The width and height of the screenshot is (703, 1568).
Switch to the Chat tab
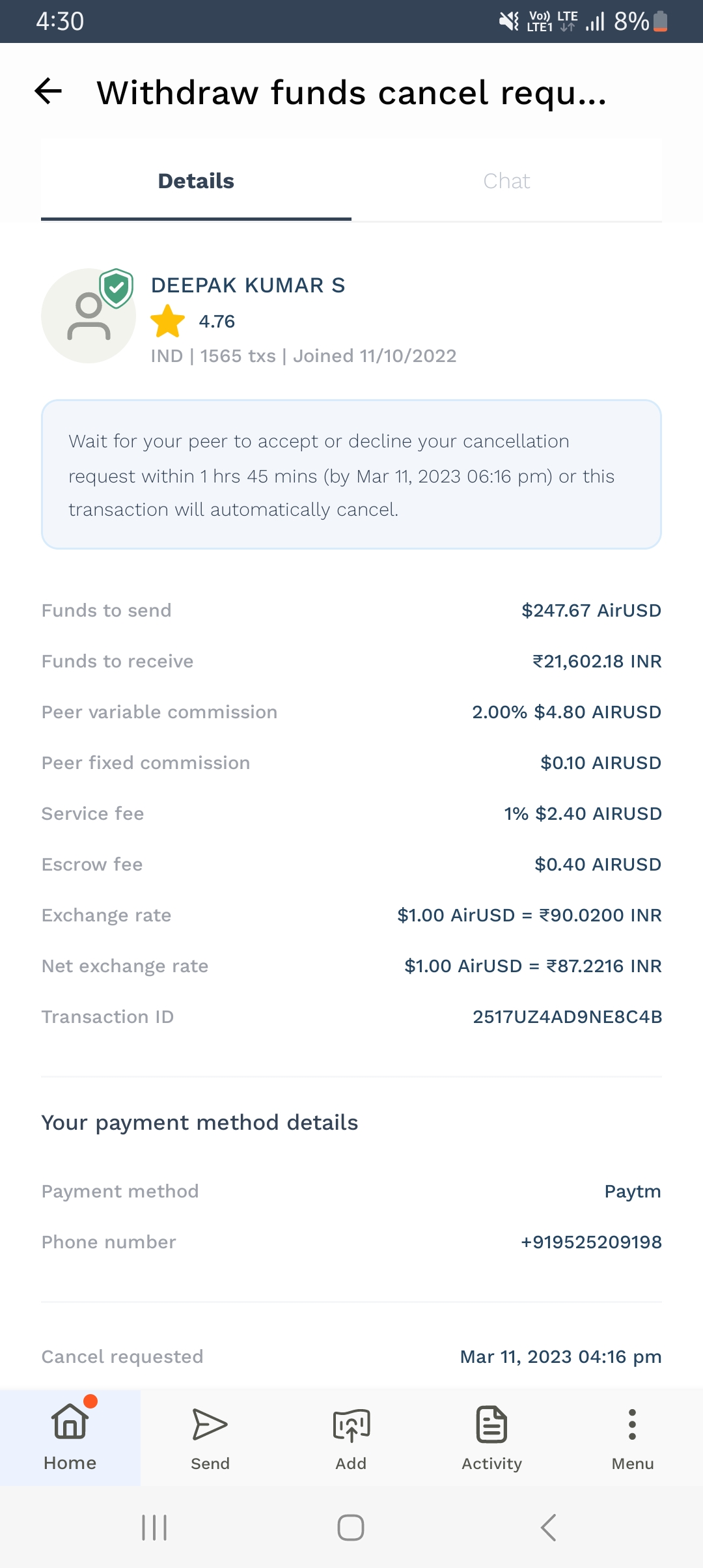(506, 181)
